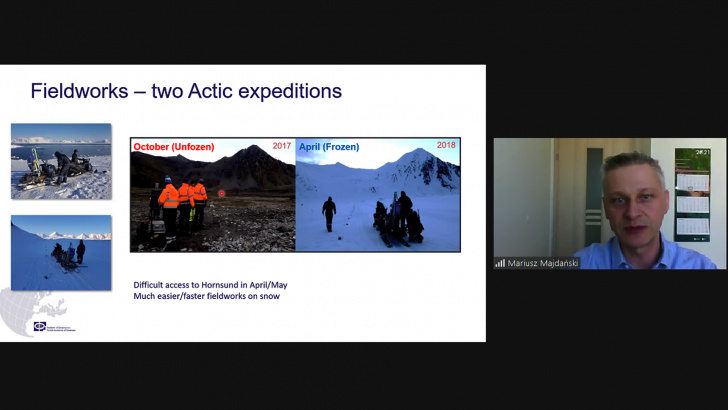This screenshot has width=728, height=410.
Task: Click the institute logo on the slide
Action: tap(40, 326)
